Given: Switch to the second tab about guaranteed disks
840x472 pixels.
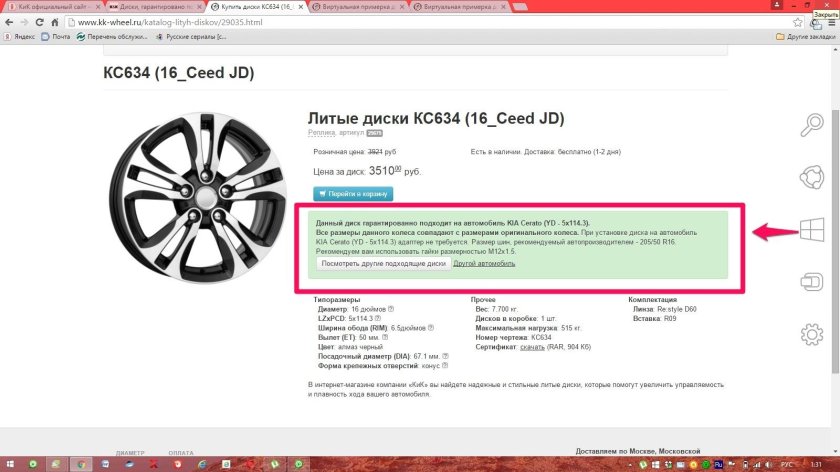Looking at the screenshot, I should click(x=150, y=6).
